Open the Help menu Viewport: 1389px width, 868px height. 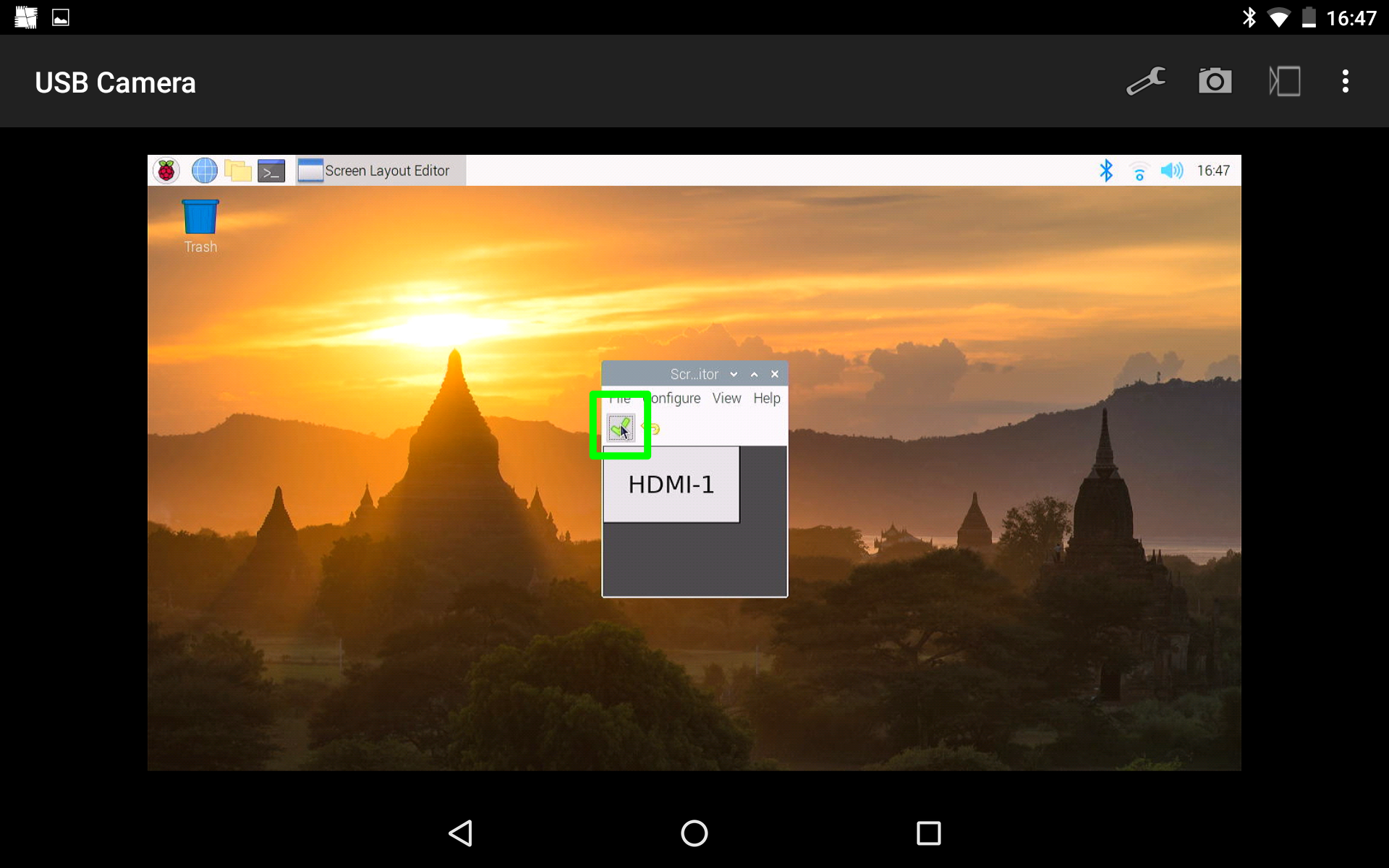[x=766, y=399]
